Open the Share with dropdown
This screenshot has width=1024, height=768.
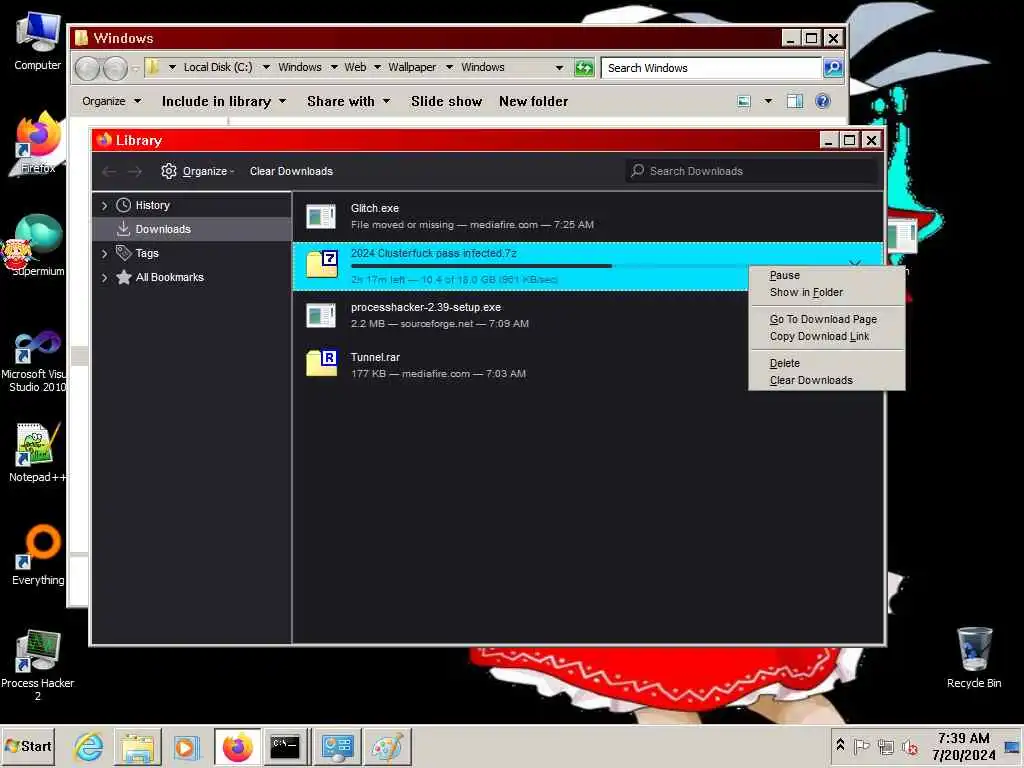point(349,101)
